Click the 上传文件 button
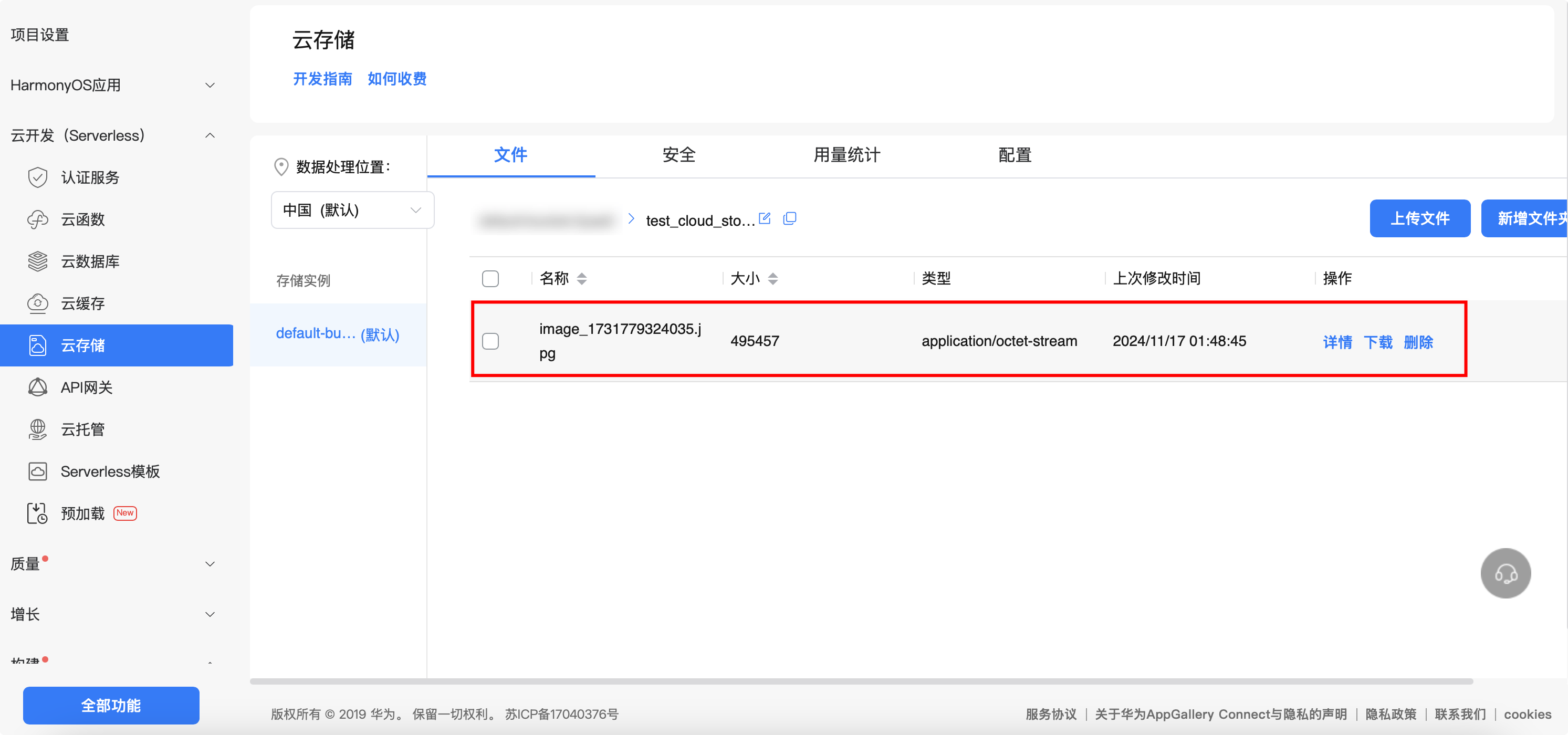This screenshot has height=735, width=1568. [x=1419, y=218]
